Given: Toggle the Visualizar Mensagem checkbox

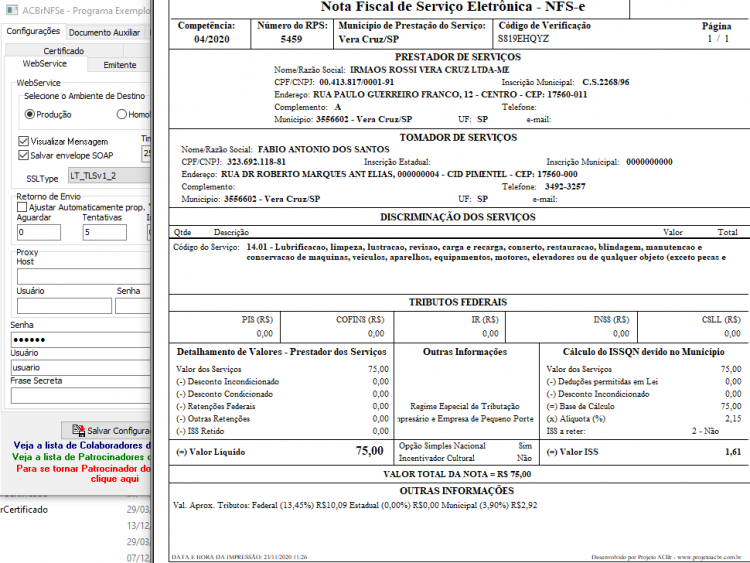Looking at the screenshot, I should (23, 141).
